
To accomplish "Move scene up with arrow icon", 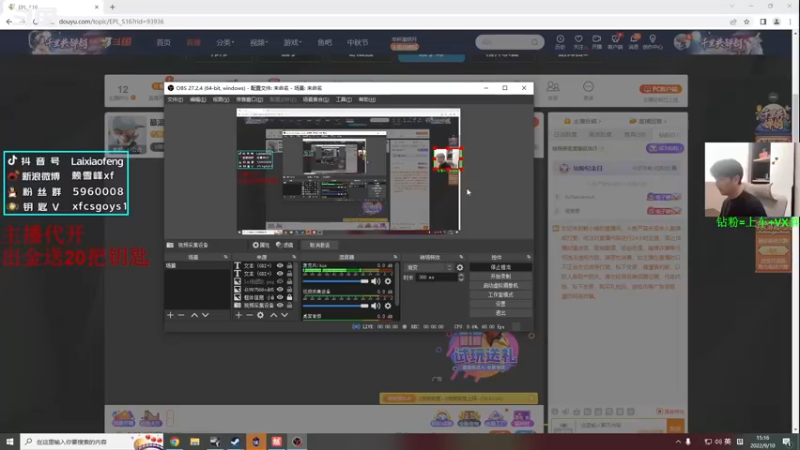I will 194,315.
